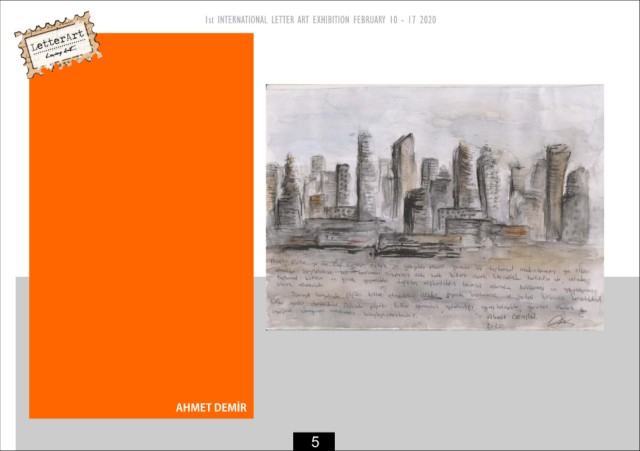Click the AHMET DEMİR artist name
Image resolution: width=640 pixels, height=451 pixels.
coord(211,407)
